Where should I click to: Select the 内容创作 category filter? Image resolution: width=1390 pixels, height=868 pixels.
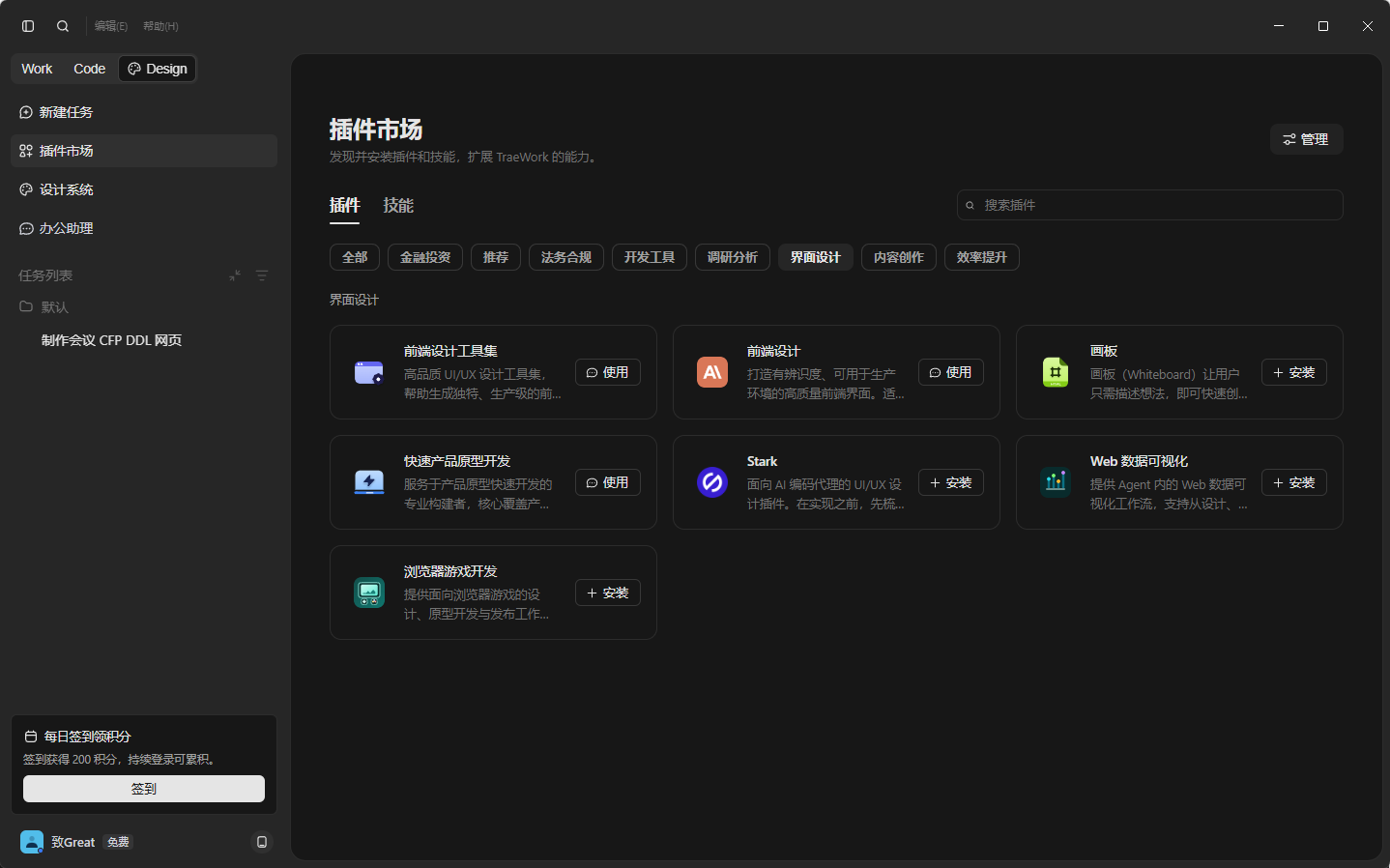899,257
